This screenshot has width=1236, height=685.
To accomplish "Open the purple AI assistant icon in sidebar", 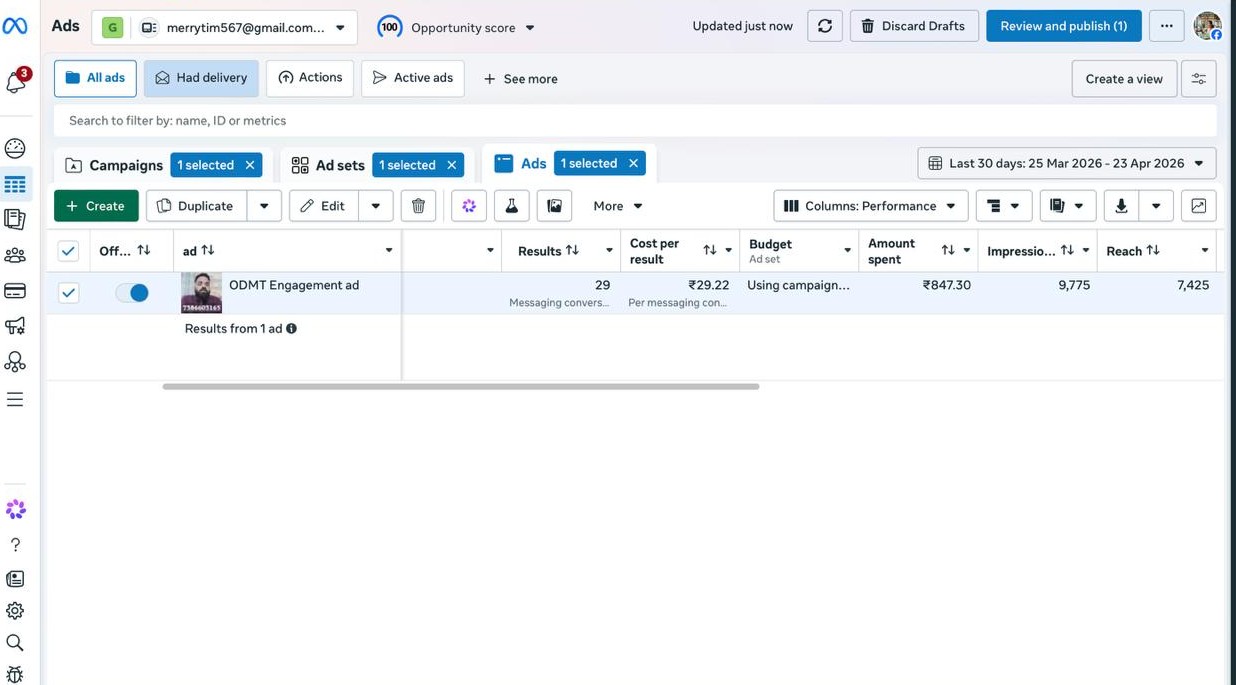I will tap(15, 509).
